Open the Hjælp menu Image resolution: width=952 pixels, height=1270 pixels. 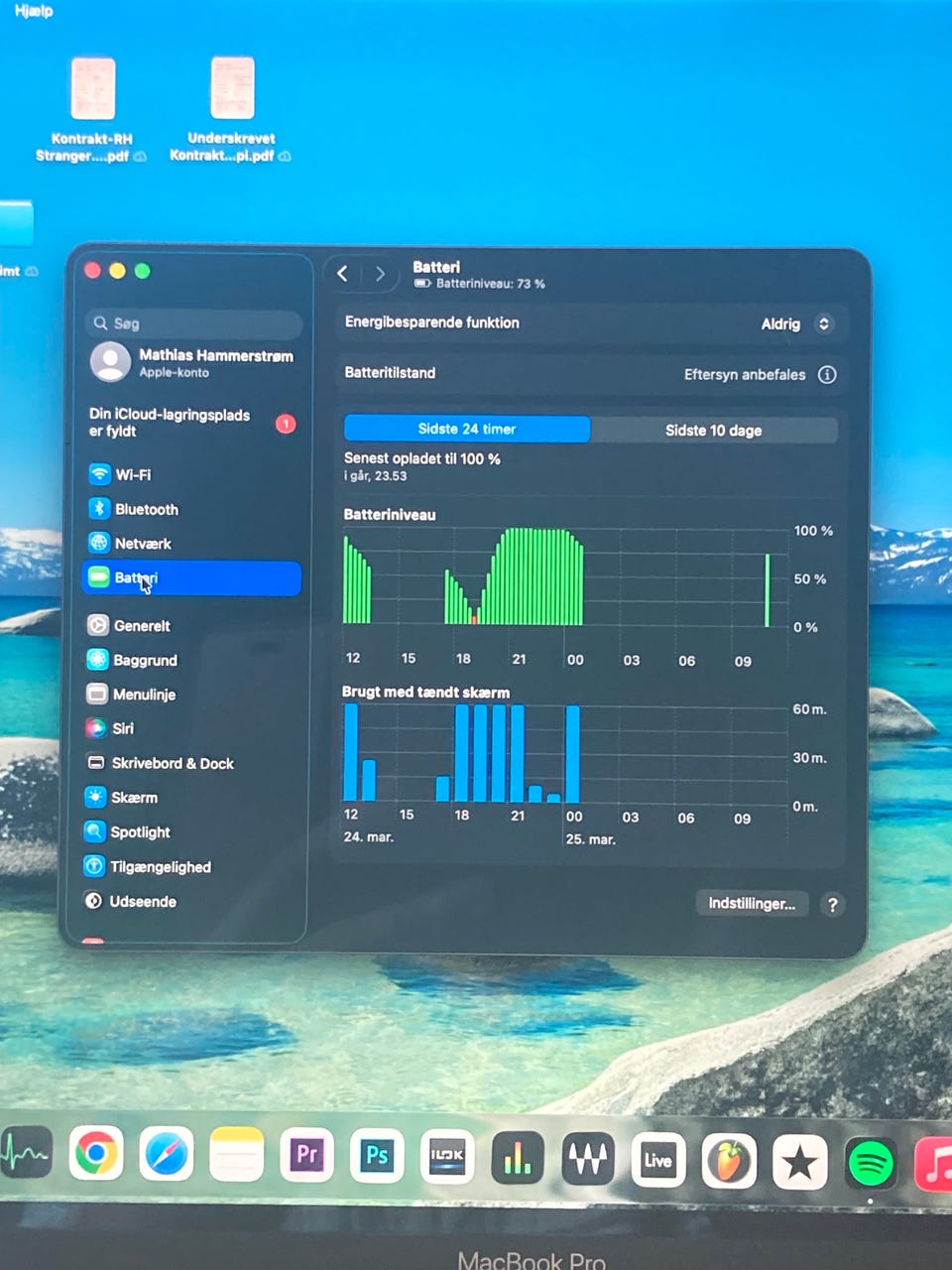pos(34,11)
